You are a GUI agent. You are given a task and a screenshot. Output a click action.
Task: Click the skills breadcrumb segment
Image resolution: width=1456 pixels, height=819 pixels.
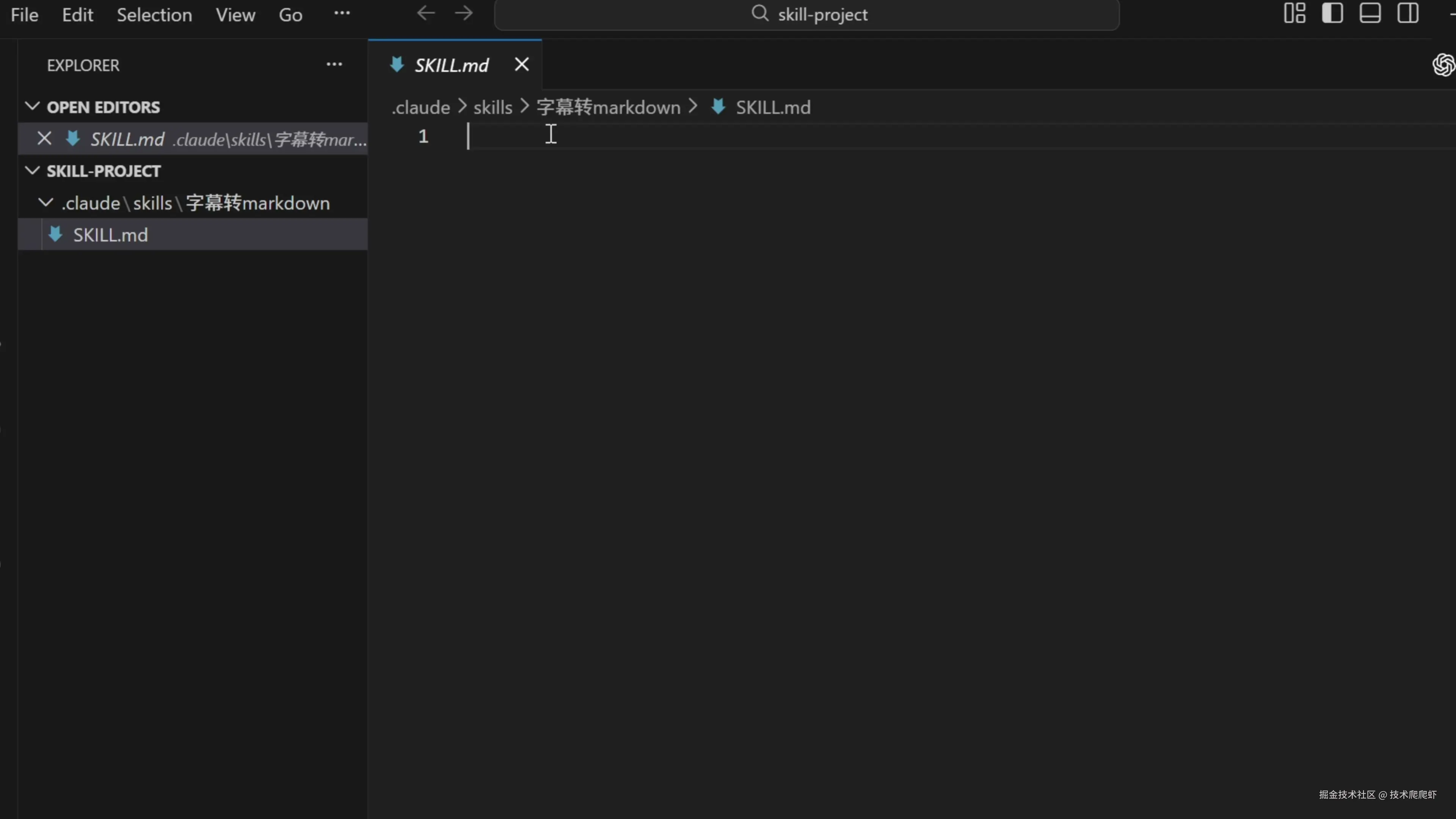[492, 107]
